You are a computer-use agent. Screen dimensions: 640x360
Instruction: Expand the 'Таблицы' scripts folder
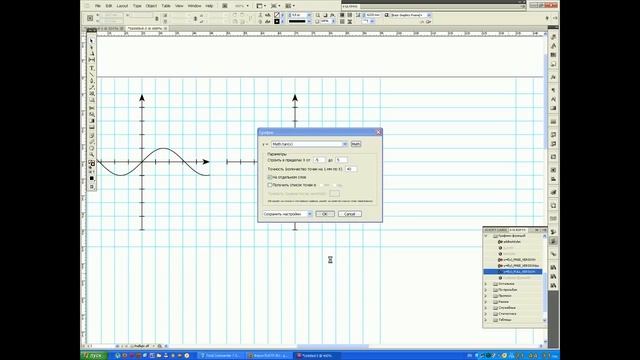pyautogui.click(x=486, y=320)
